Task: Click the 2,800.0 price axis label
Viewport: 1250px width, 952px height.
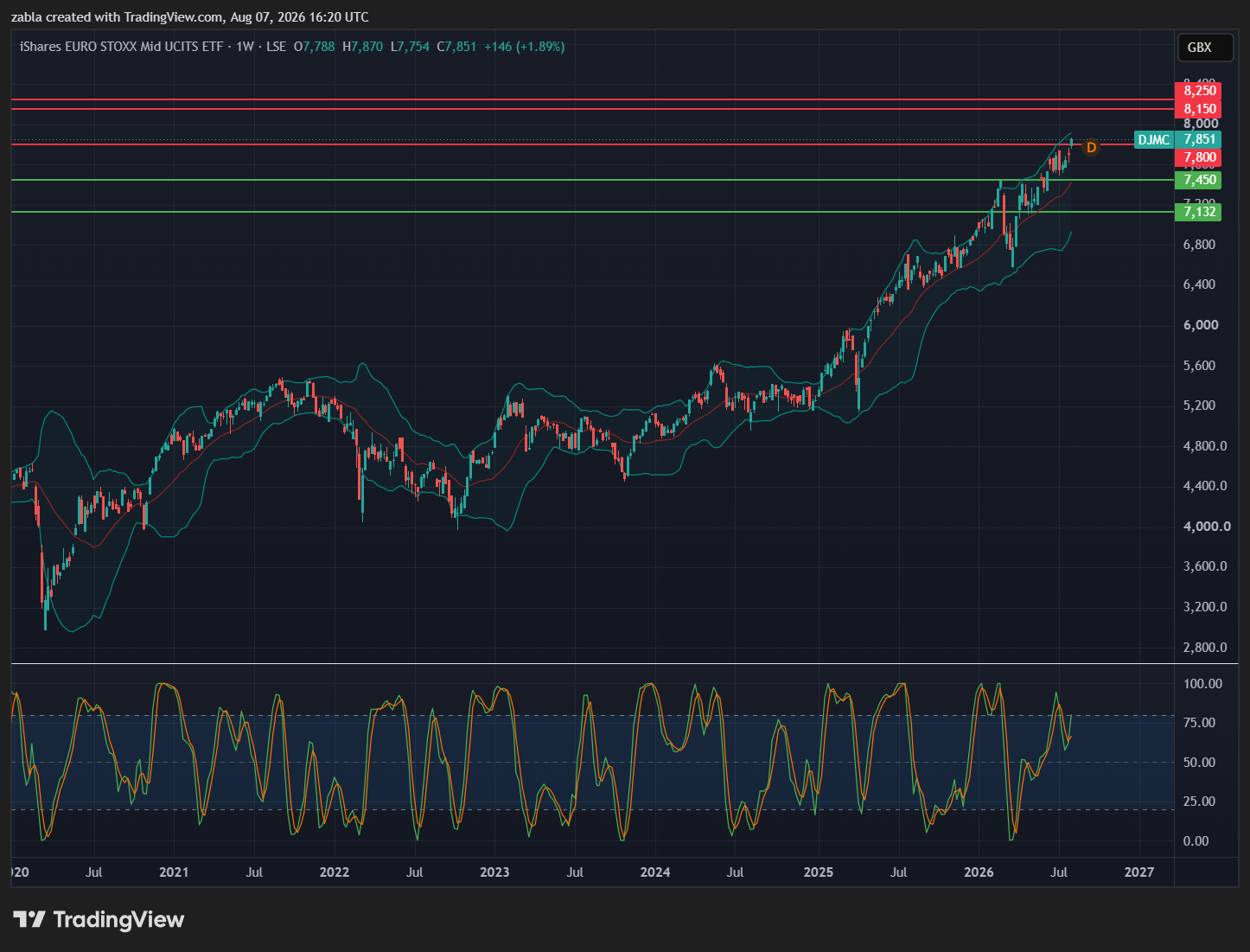Action: 1205,648
